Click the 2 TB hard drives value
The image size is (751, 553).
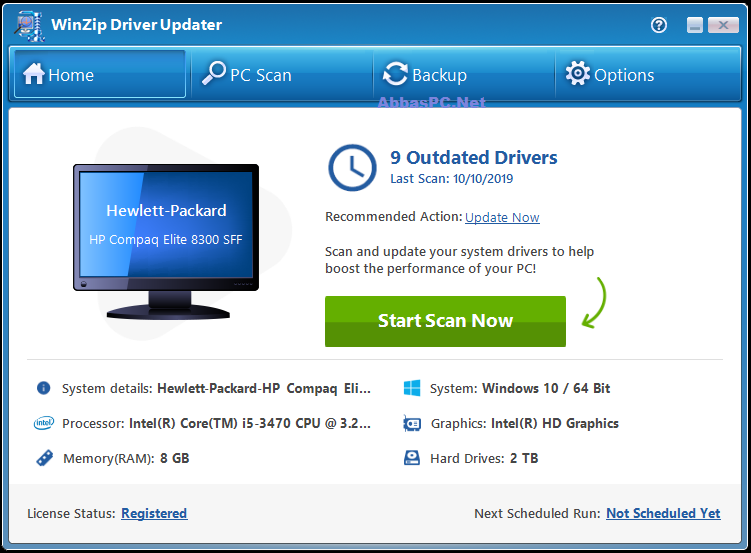[524, 458]
